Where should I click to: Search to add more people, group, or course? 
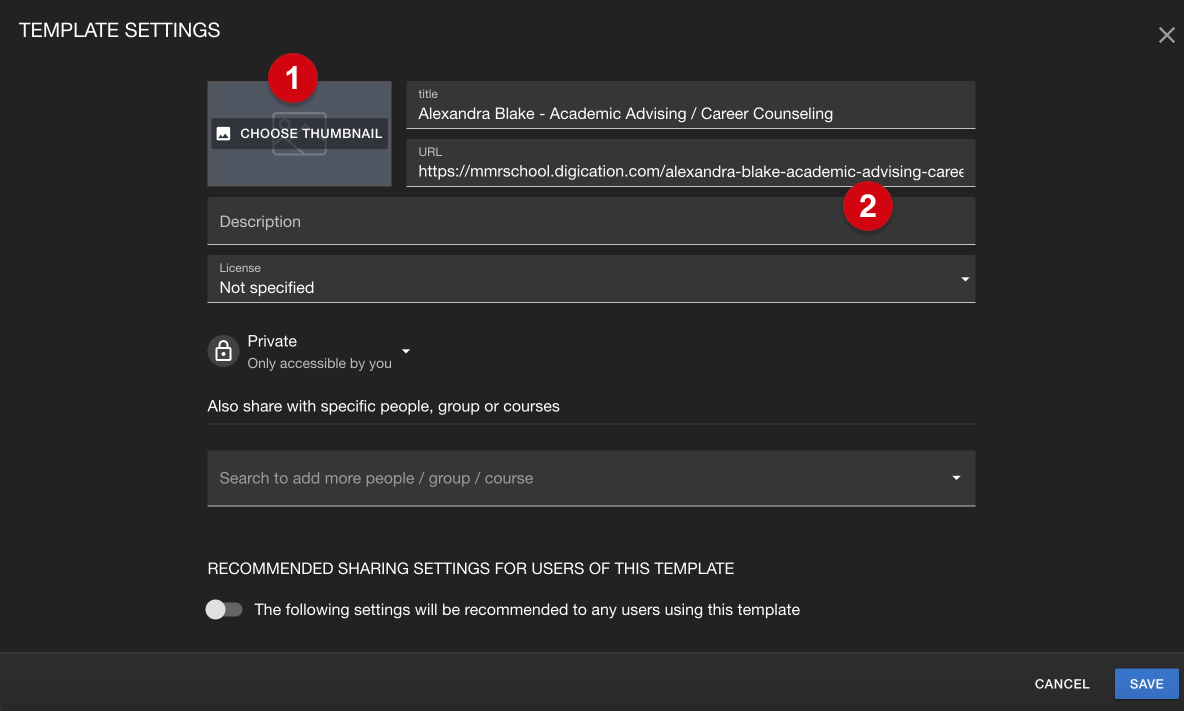pyautogui.click(x=591, y=479)
